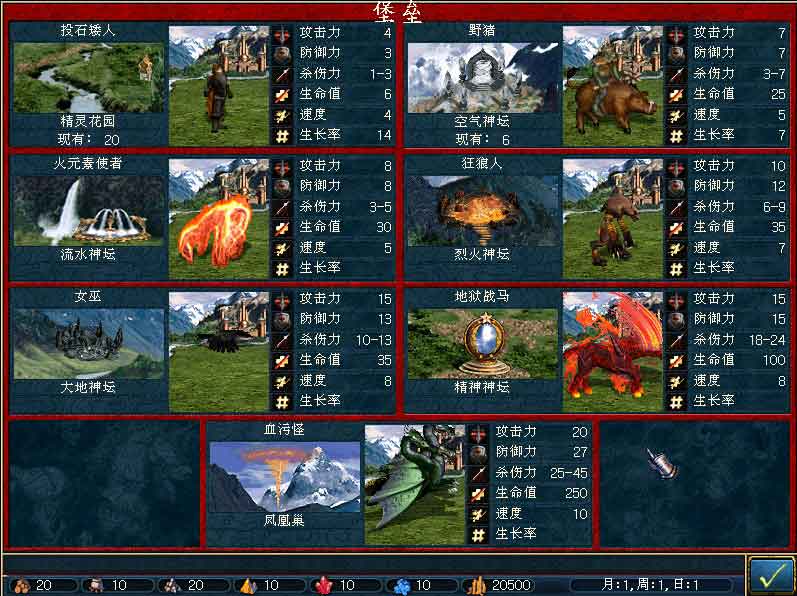Select the 投石矮人 creature portrait
This screenshot has width=797, height=596.
pyautogui.click(x=219, y=86)
